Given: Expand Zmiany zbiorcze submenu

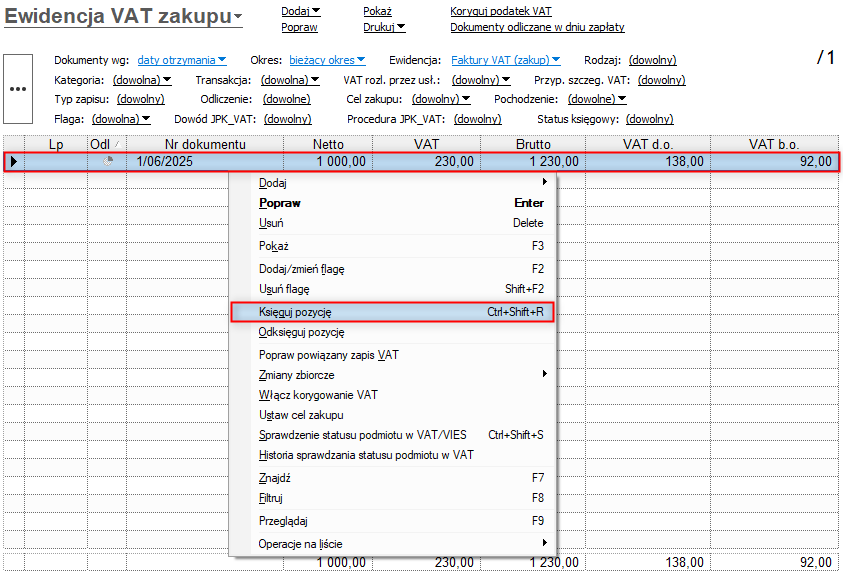Looking at the screenshot, I should [392, 375].
